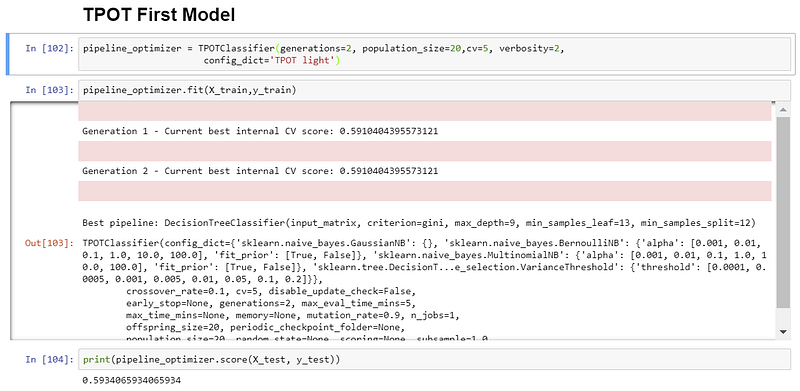Click the output scrollbar down arrow
800x391 pixels.
click(x=783, y=332)
